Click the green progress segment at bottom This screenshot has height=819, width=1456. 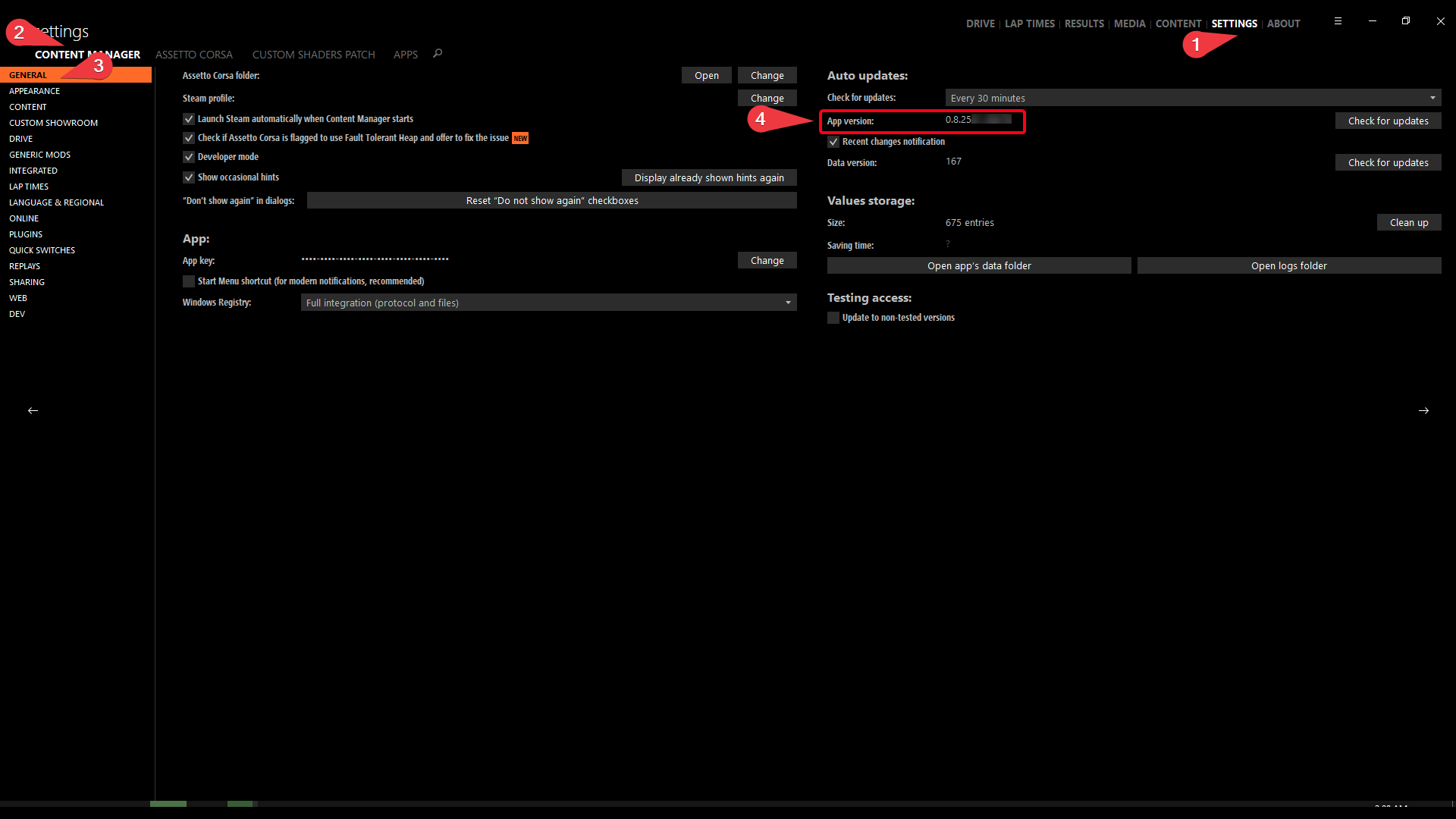click(168, 803)
